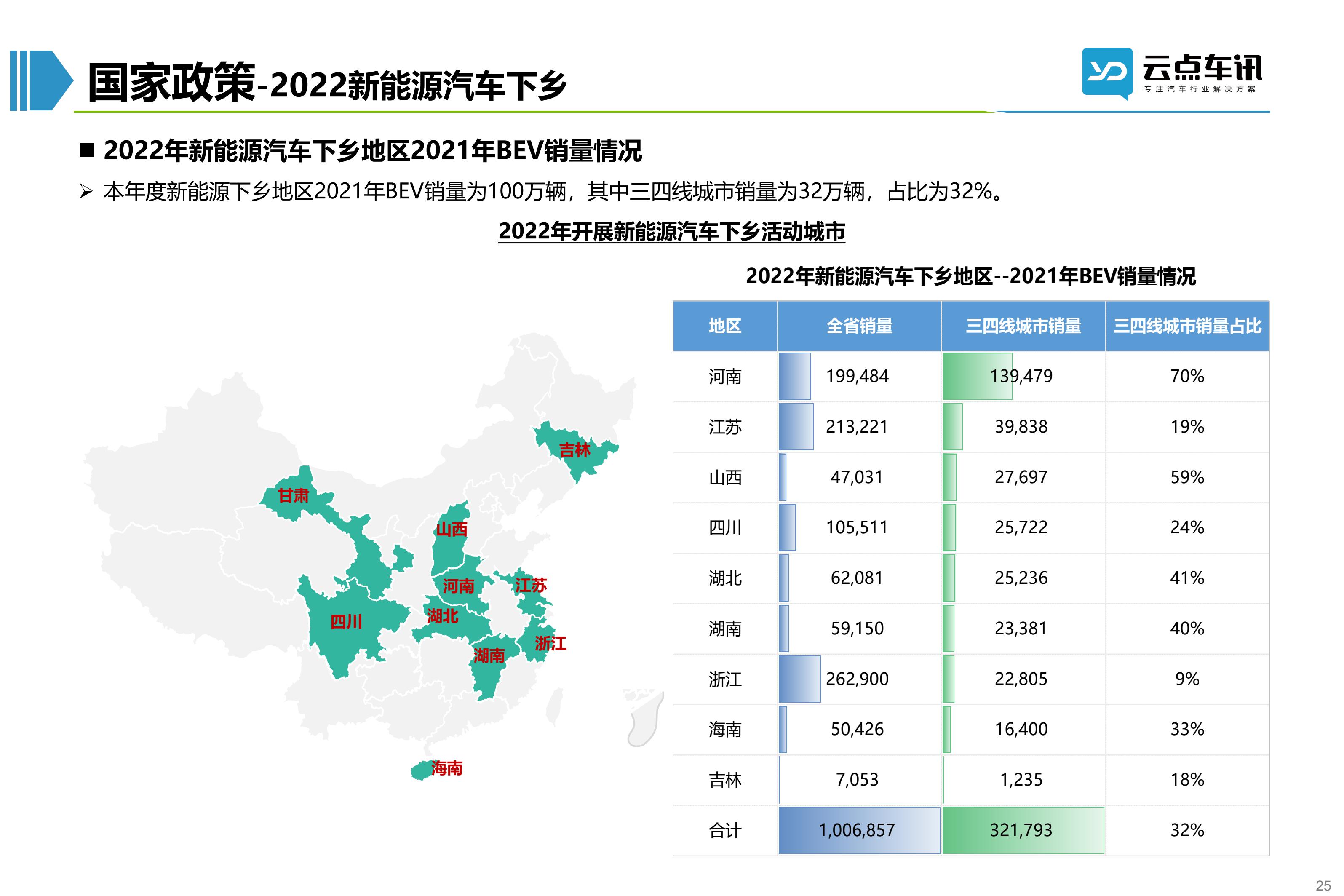The height and width of the screenshot is (896, 1344).
Task: Select the value 199,484
Action: tap(857, 377)
